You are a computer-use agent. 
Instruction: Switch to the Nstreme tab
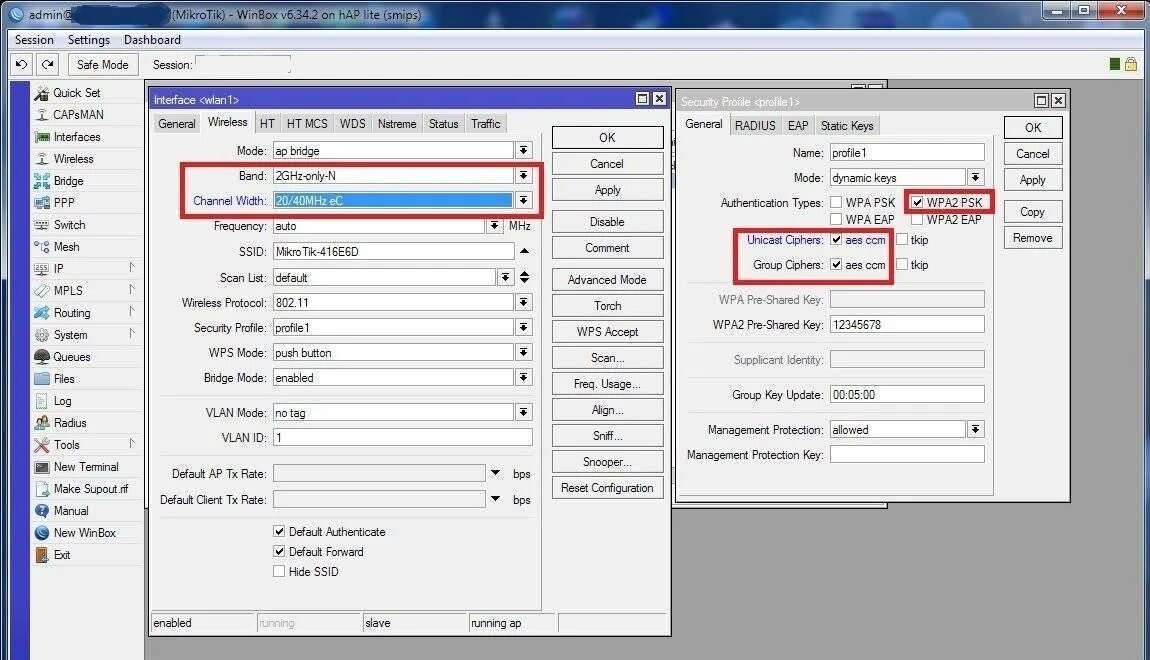[397, 124]
